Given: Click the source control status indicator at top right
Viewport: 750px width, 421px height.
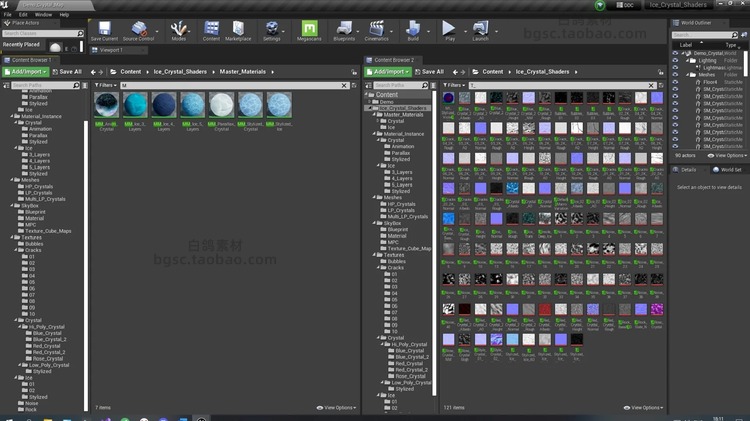Looking at the screenshot, I should tap(600, 5).
